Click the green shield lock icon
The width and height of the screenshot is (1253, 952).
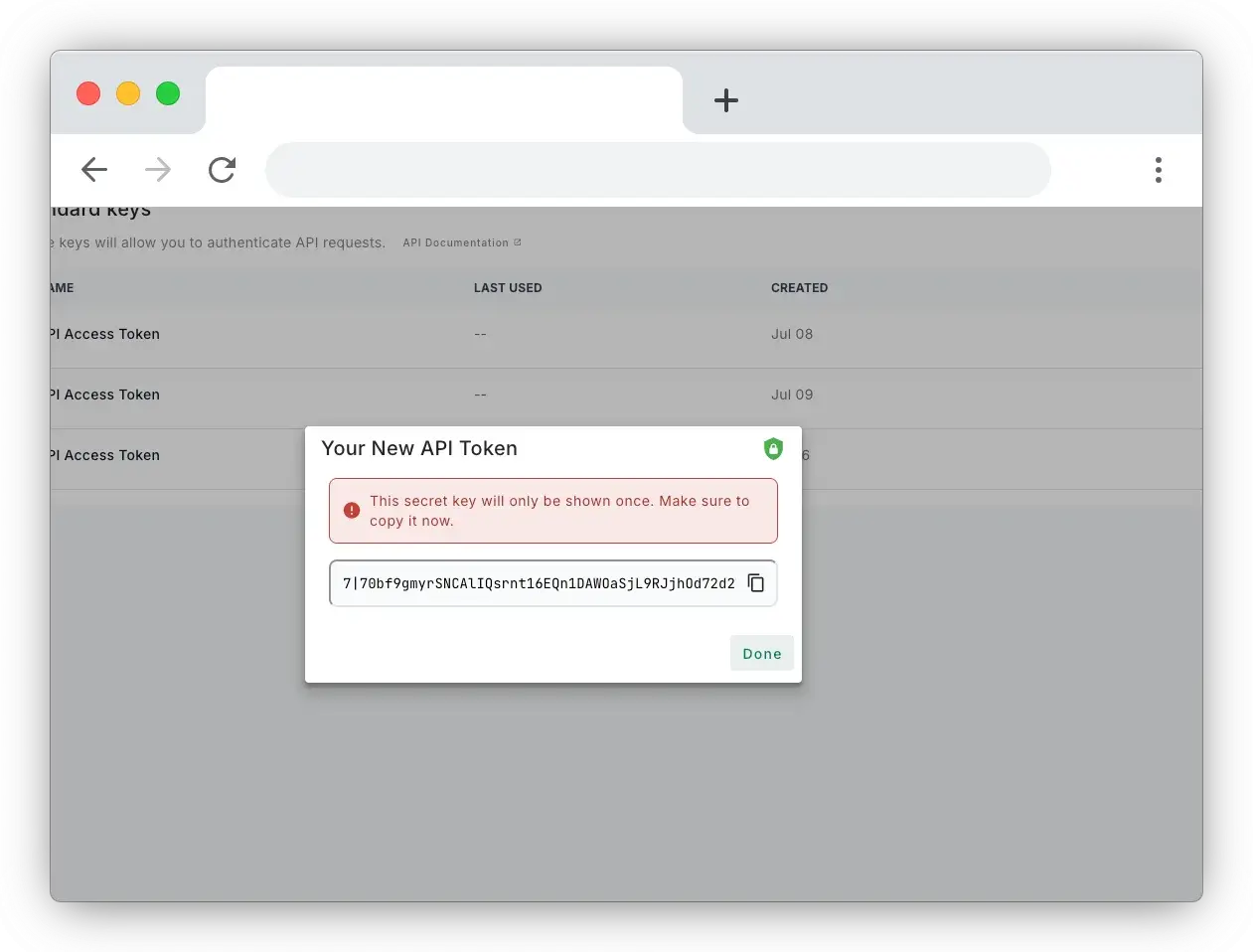[773, 449]
